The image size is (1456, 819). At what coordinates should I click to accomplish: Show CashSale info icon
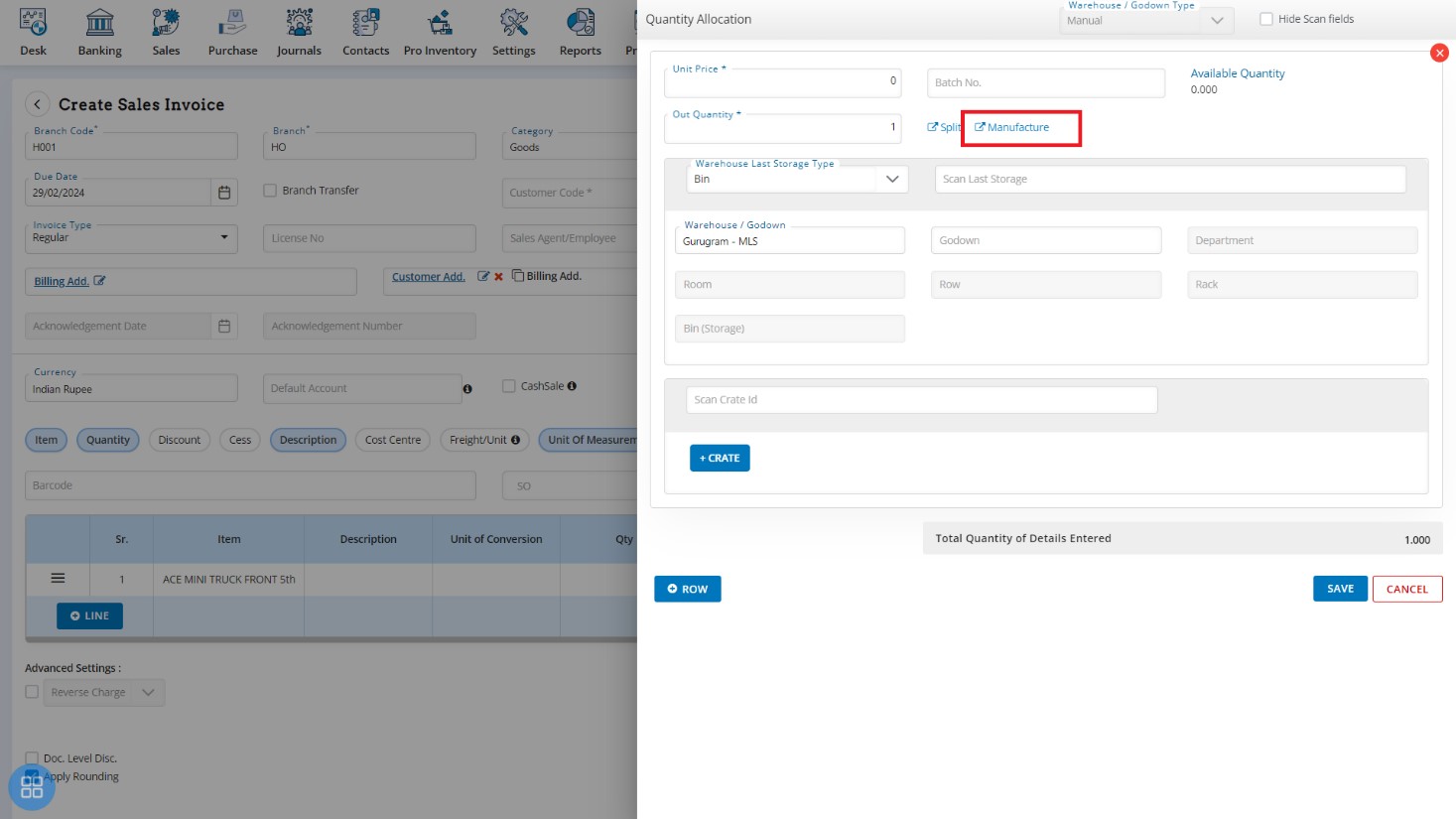click(572, 386)
